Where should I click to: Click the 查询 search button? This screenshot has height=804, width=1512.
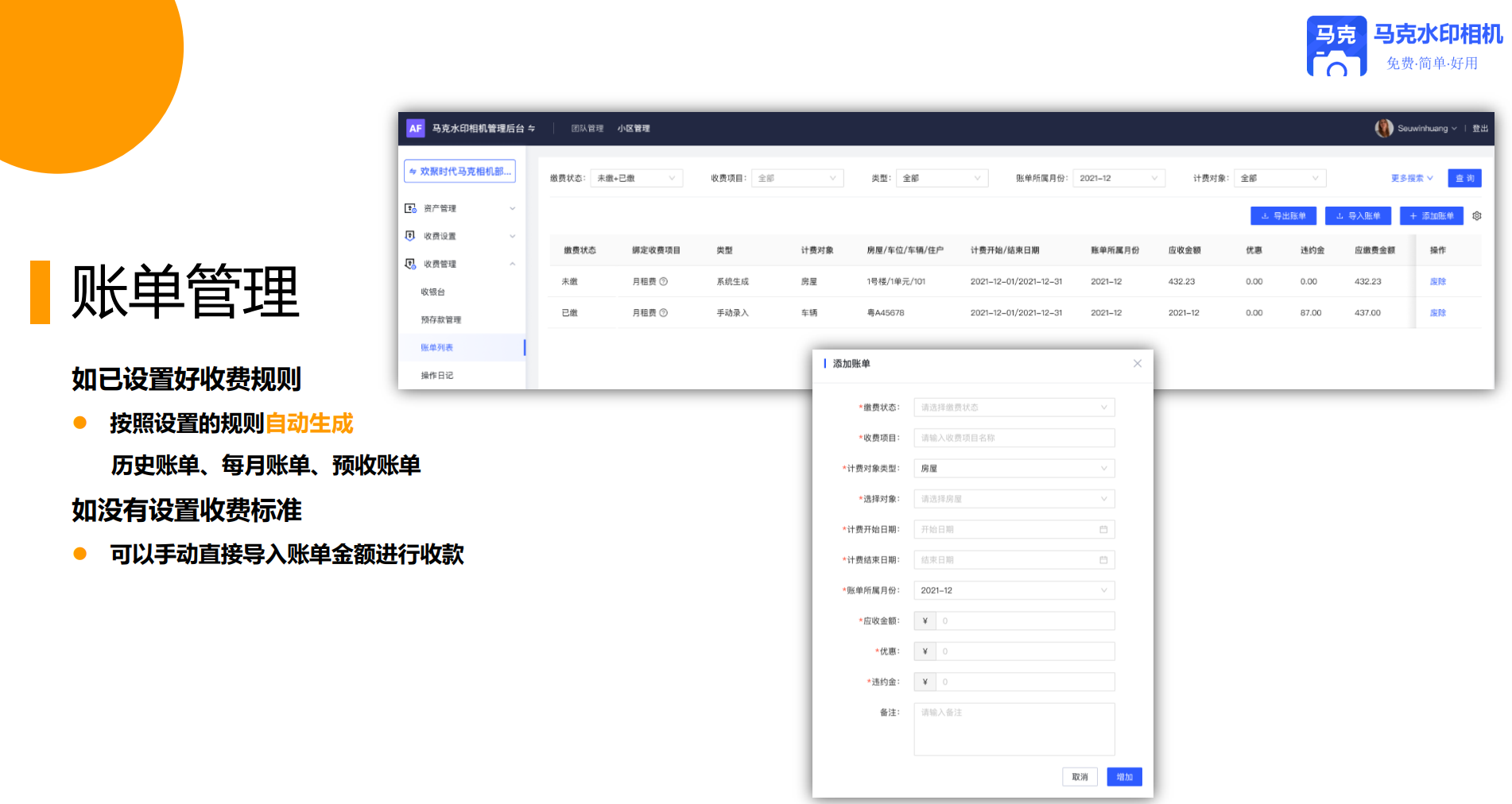(1464, 178)
